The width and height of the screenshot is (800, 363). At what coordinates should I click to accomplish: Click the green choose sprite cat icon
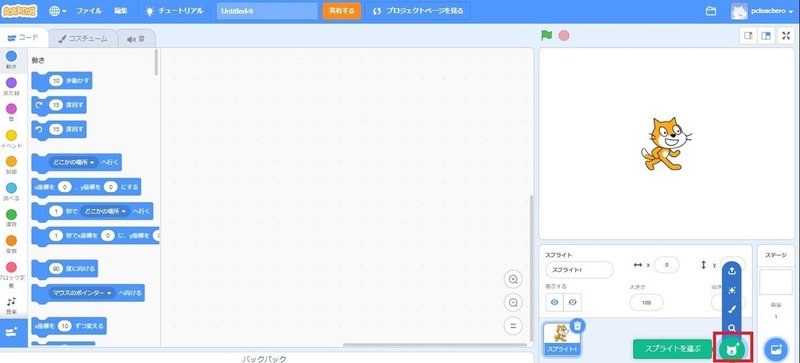pyautogui.click(x=732, y=349)
